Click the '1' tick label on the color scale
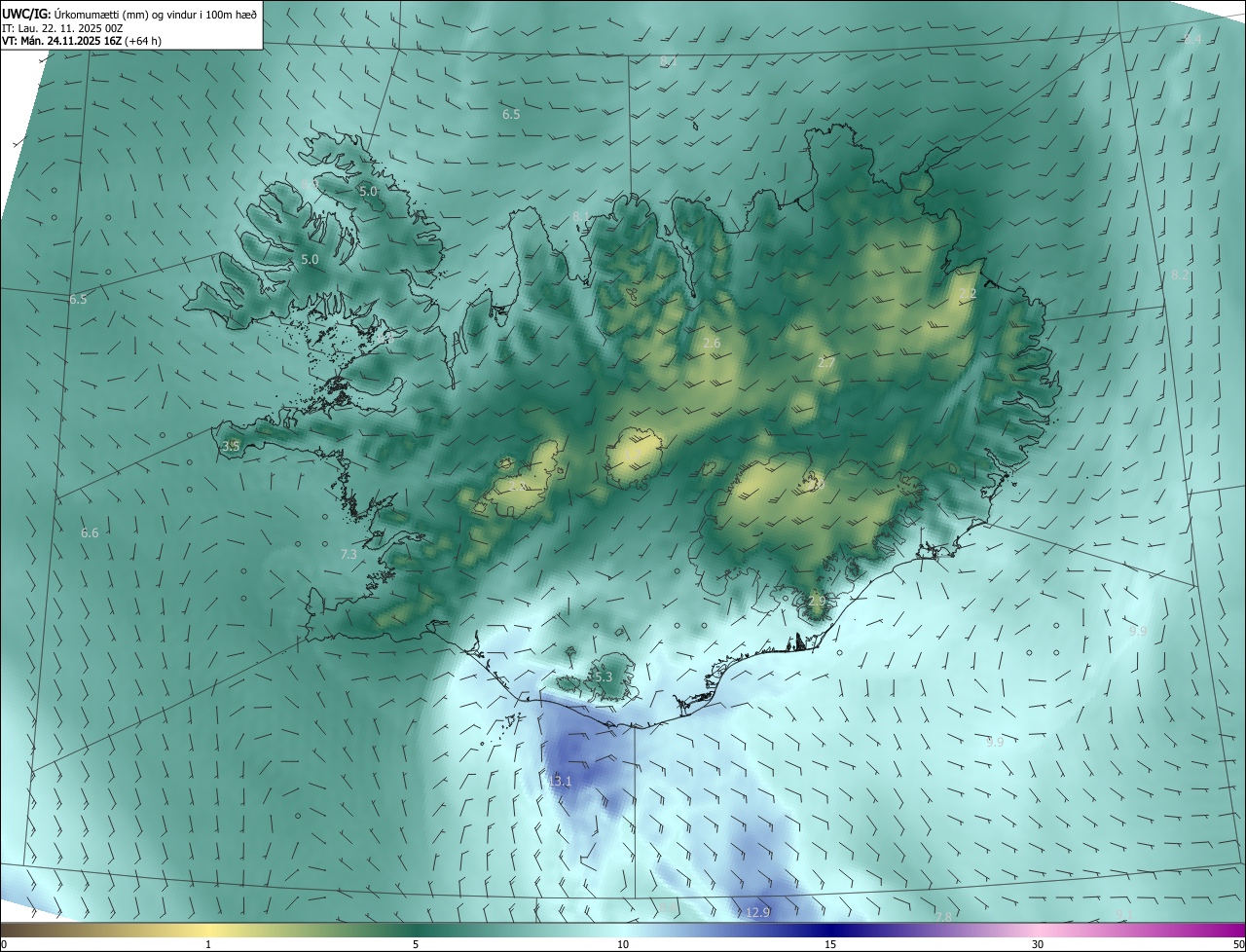This screenshot has height=952, width=1246. point(208,945)
